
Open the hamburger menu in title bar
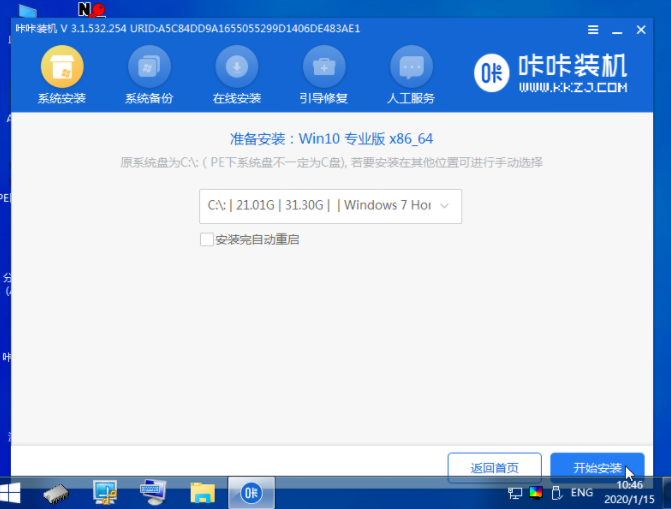pyautogui.click(x=593, y=29)
